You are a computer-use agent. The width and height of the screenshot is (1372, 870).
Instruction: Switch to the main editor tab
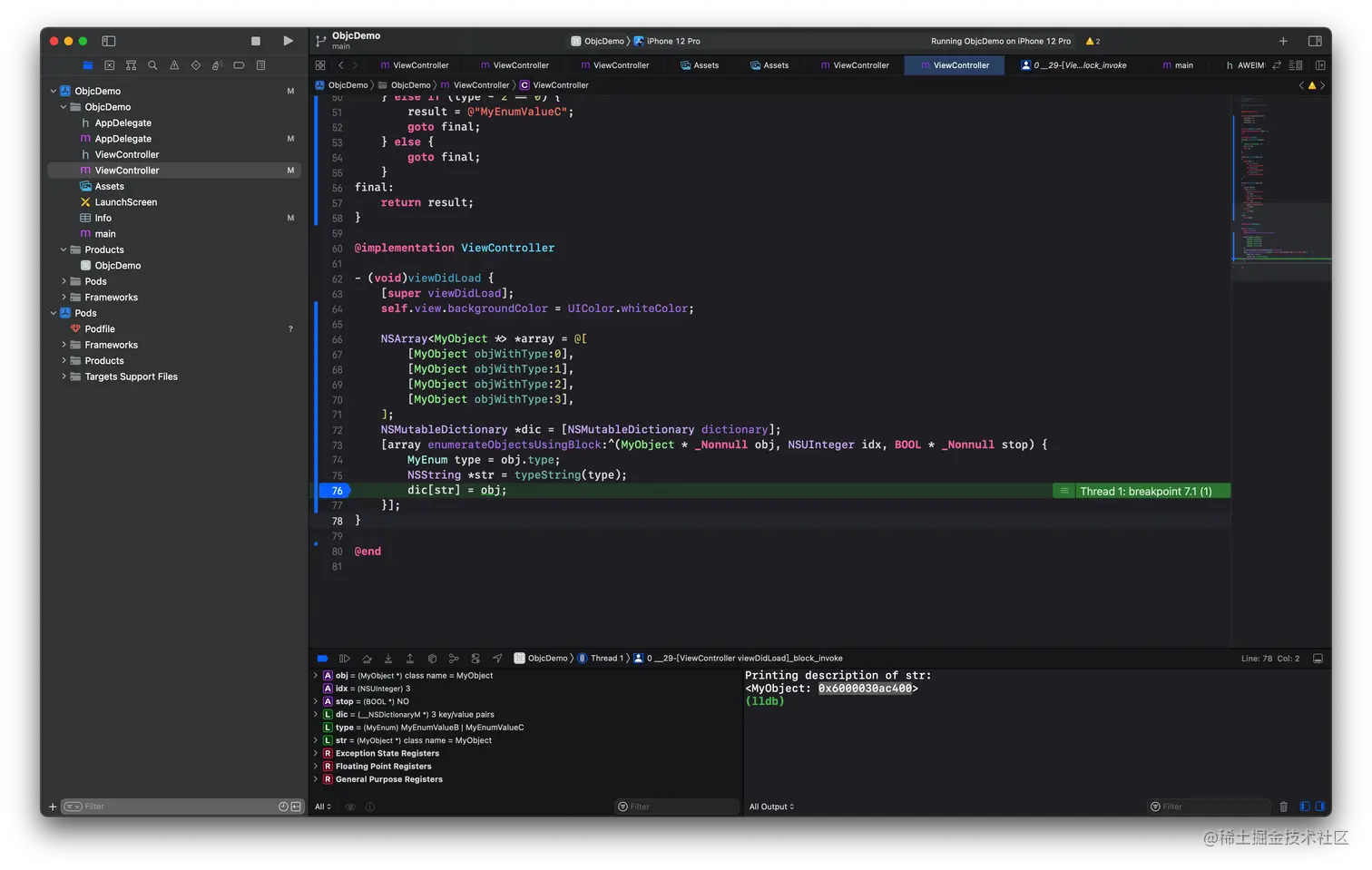tap(1178, 65)
